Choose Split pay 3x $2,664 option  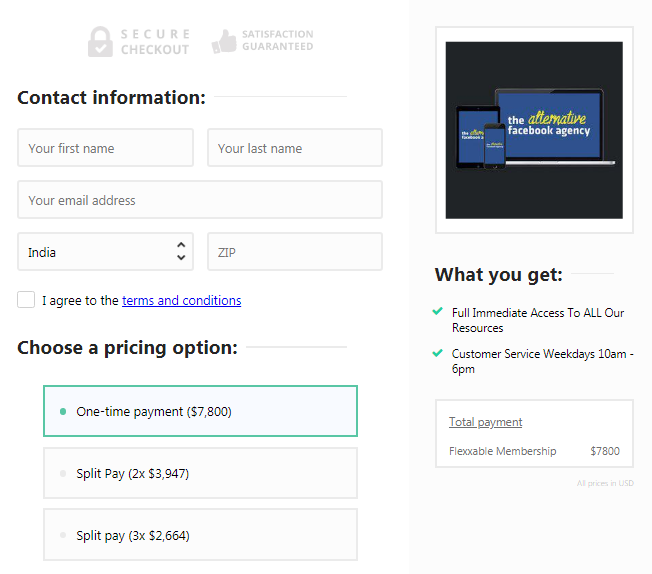pos(200,535)
